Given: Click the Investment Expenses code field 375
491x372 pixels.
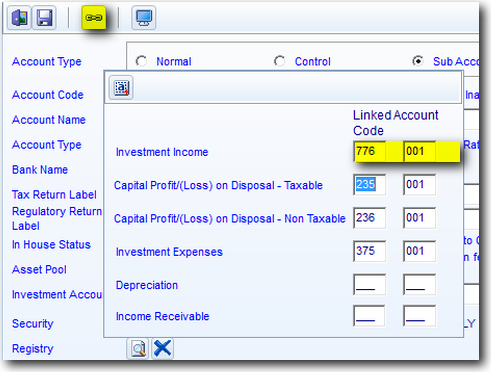Looking at the screenshot, I should (x=369, y=251).
